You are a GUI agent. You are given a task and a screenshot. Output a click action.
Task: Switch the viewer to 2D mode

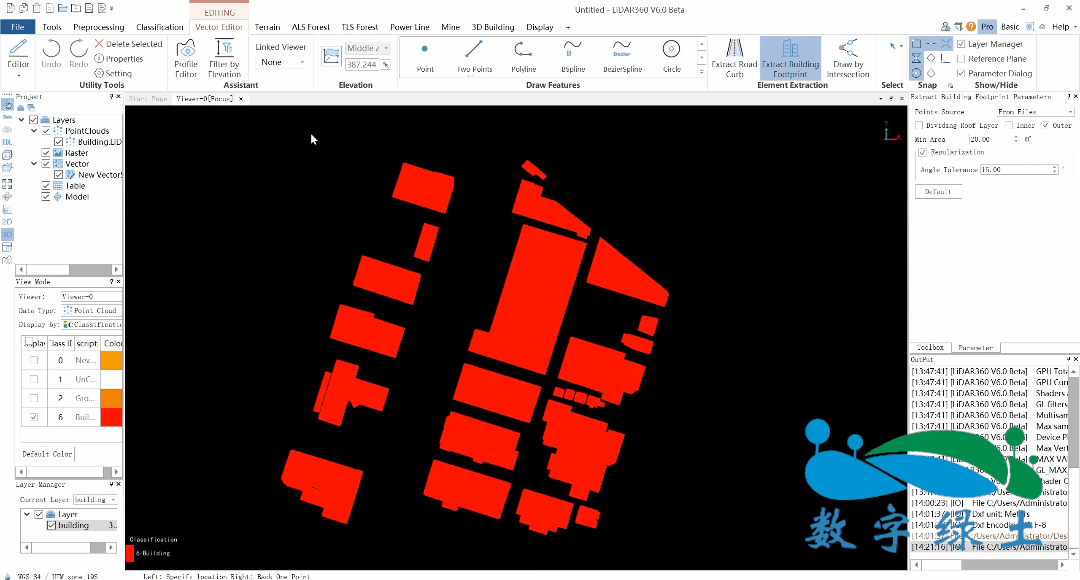pos(7,222)
